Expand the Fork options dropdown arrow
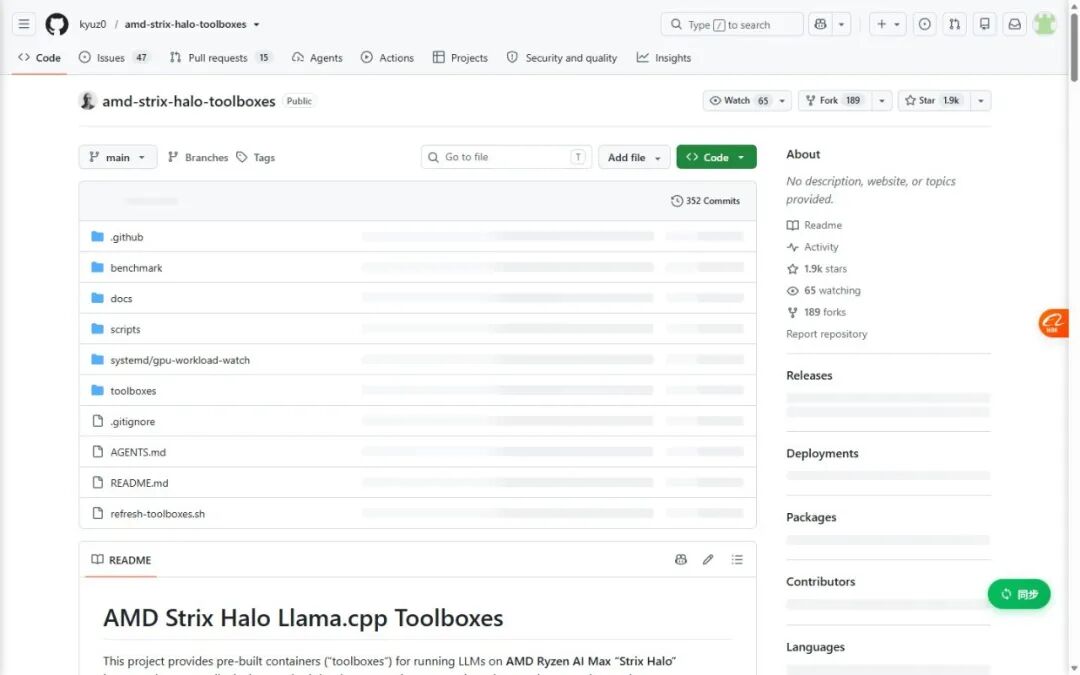This screenshot has height=675, width=1080. click(882, 101)
